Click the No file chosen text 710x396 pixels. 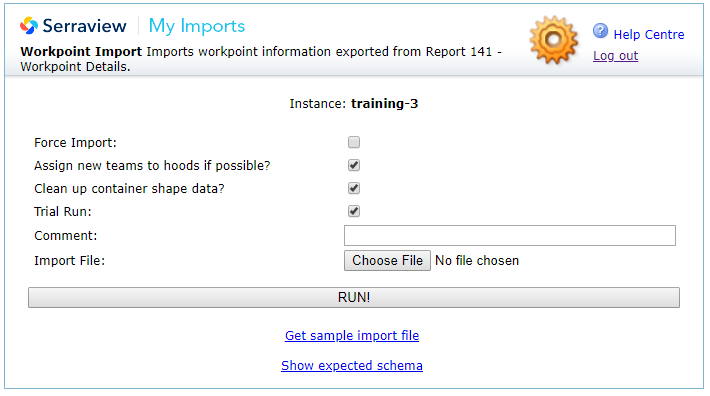(x=477, y=261)
